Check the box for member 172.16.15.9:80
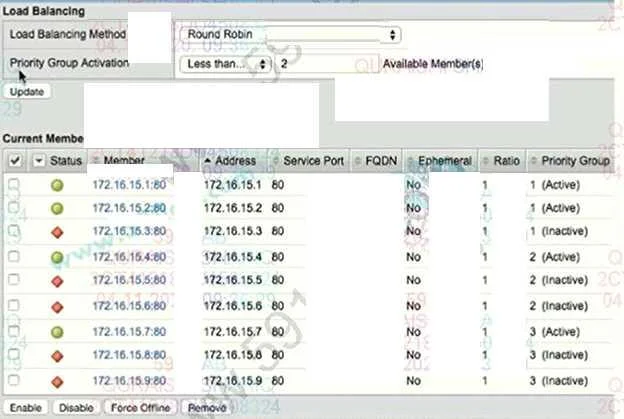This screenshot has height=419, width=624. pos(14,380)
